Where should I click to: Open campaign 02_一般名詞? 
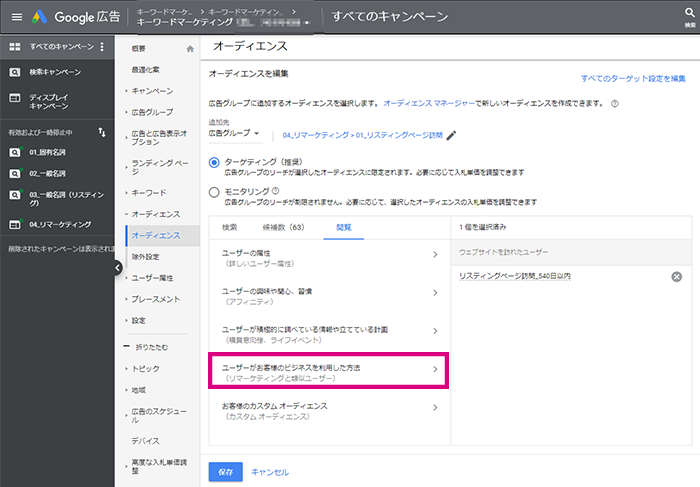(x=47, y=173)
